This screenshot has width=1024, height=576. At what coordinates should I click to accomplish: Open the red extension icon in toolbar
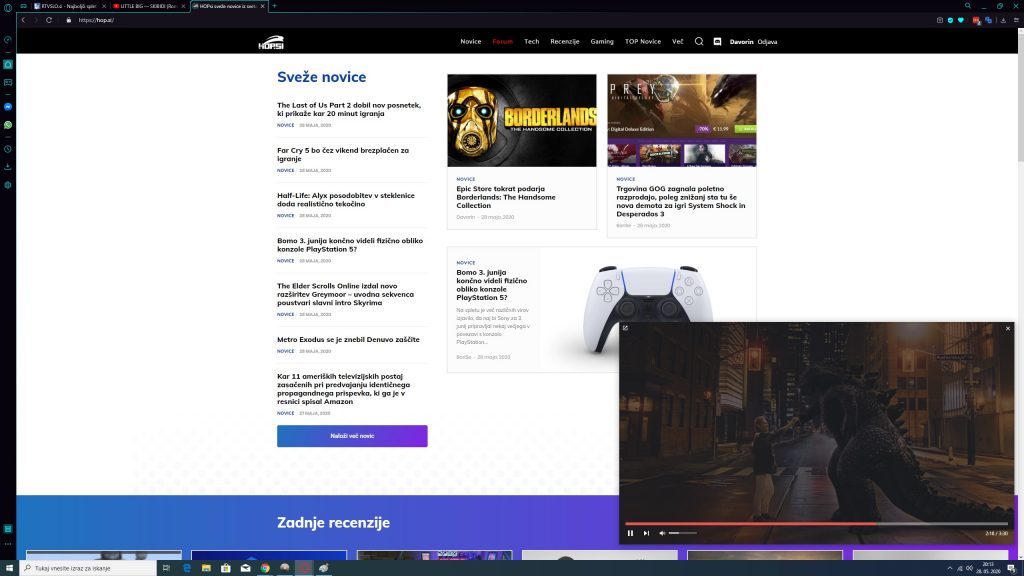point(976,20)
